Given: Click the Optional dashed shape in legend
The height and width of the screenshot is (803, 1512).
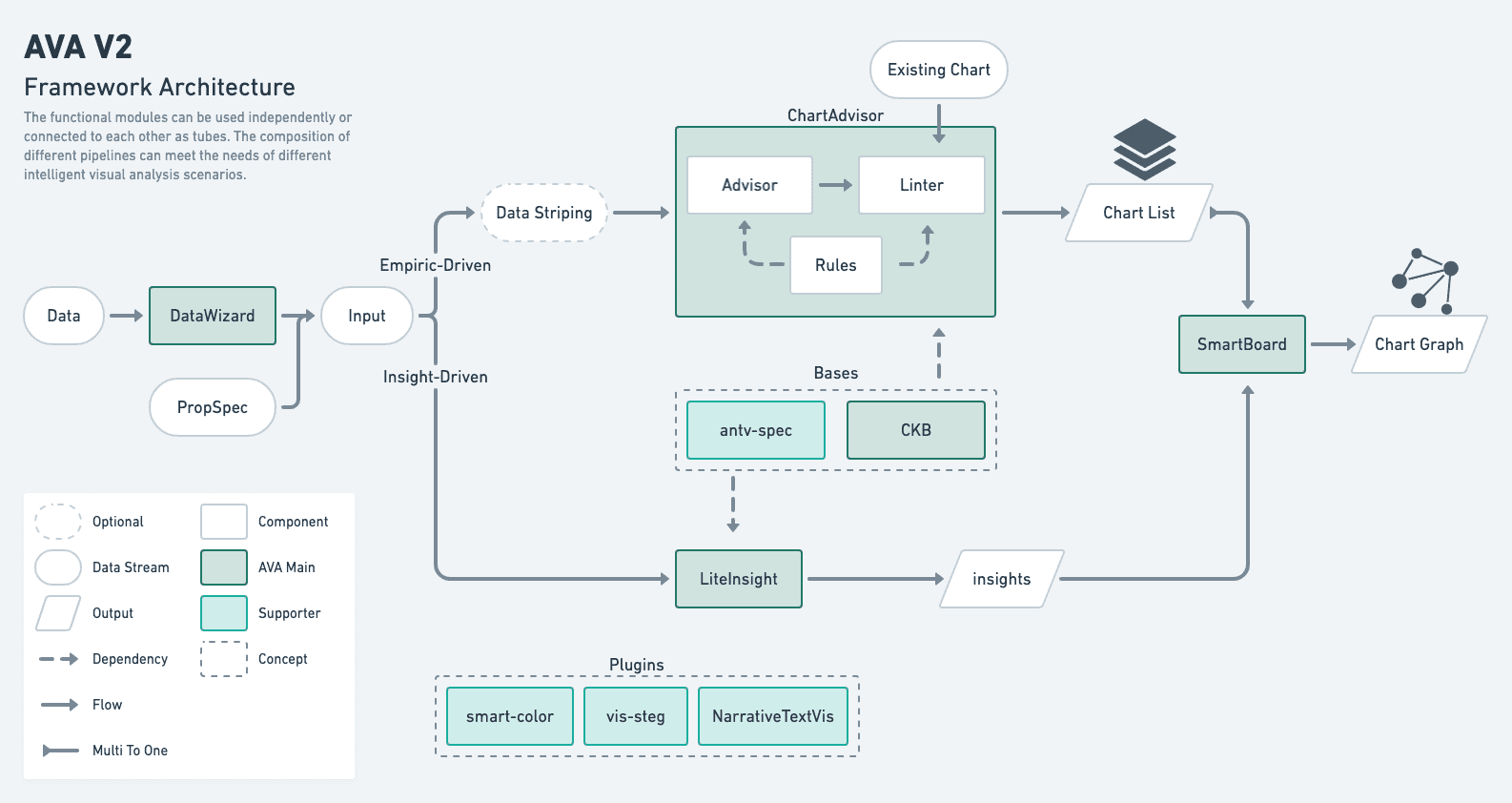Looking at the screenshot, I should [58, 522].
